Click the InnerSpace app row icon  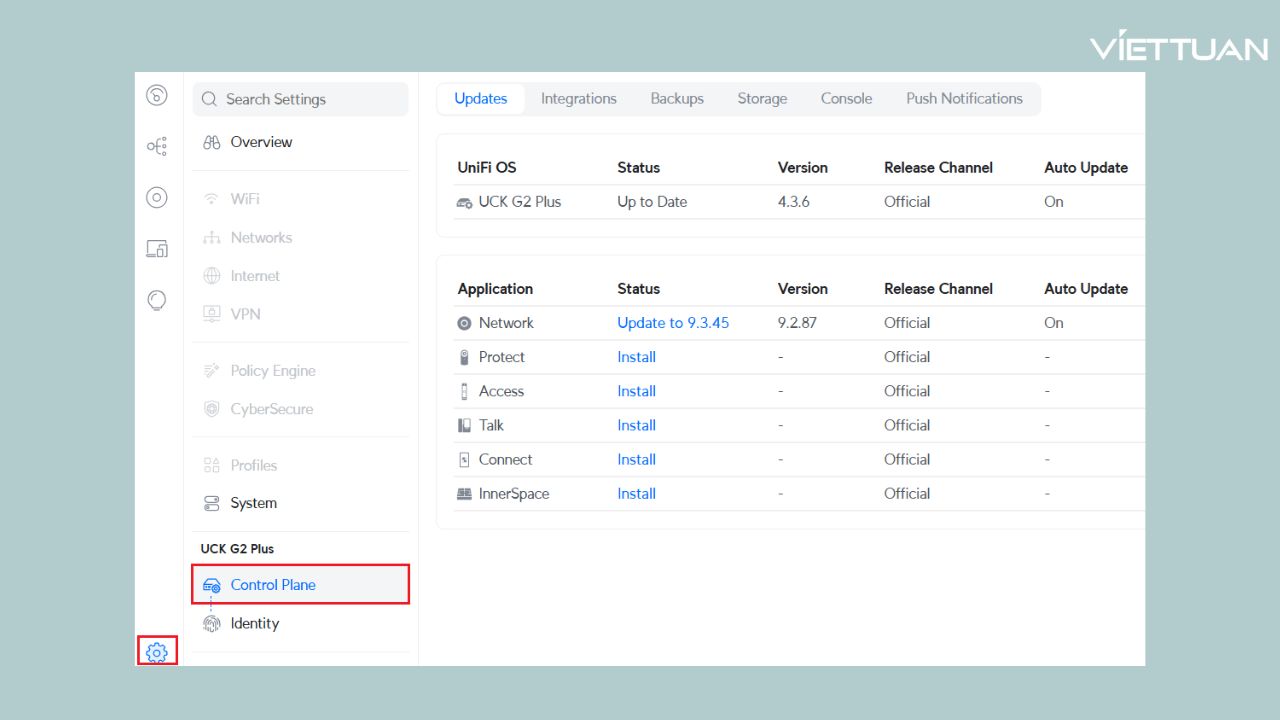[x=464, y=494]
